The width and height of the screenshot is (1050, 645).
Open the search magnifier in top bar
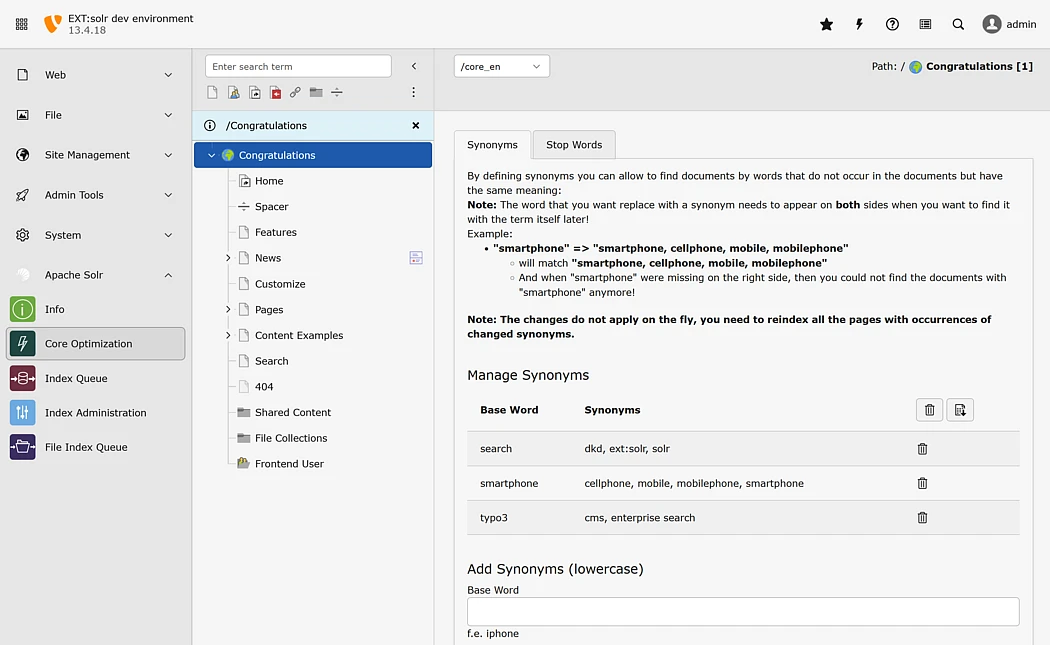coord(958,24)
